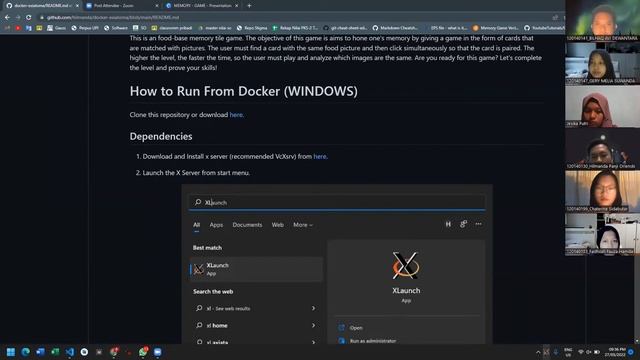Open Excel from the taskbar
The width and height of the screenshot is (640, 360).
55,352
